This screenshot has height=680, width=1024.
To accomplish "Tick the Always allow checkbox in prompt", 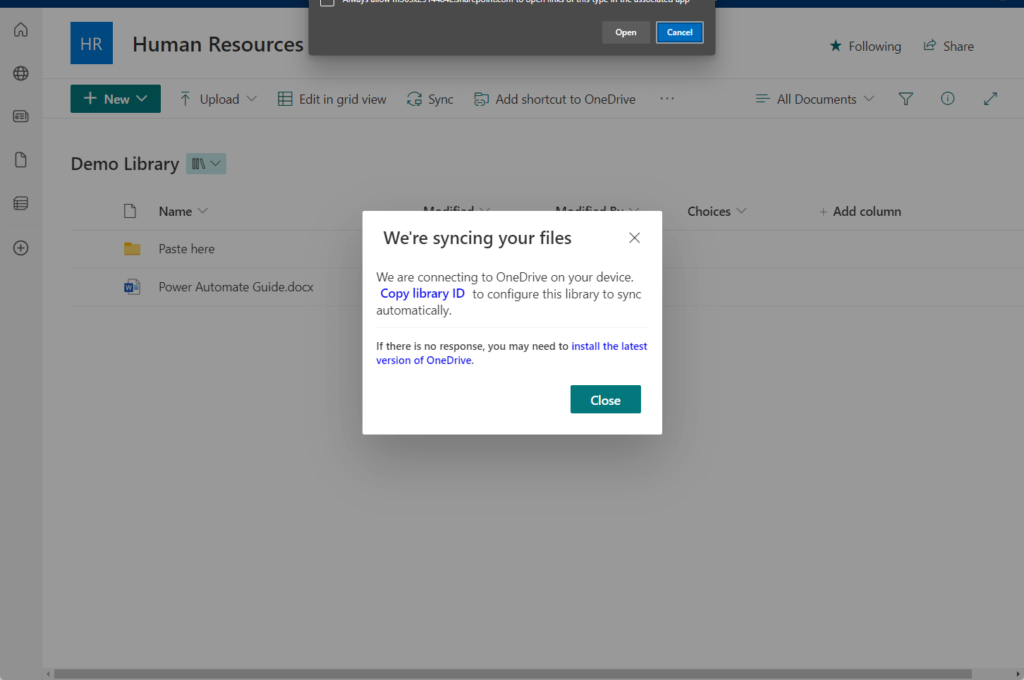I will (327, 2).
